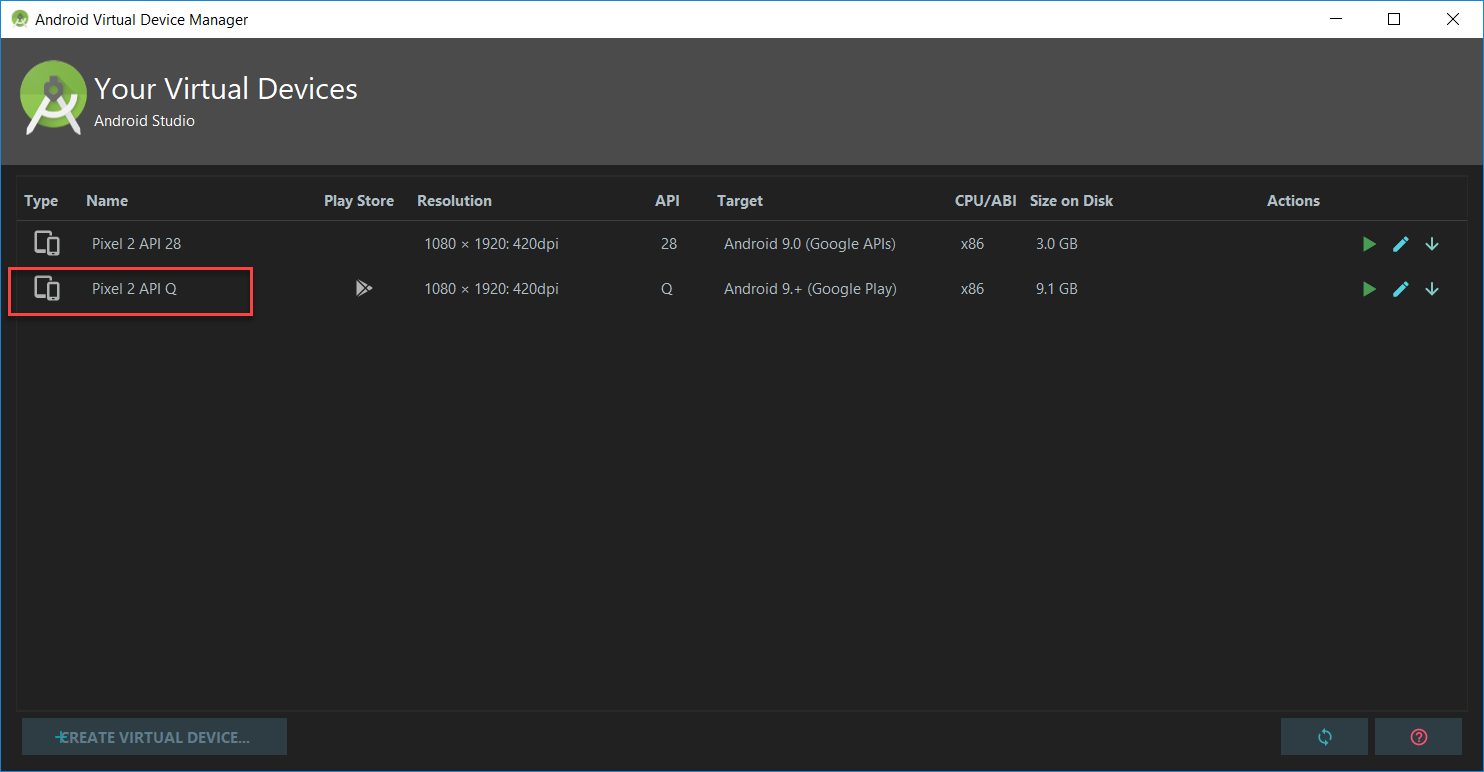Click the Android Studio logo in header
The image size is (1484, 772).
click(x=53, y=97)
